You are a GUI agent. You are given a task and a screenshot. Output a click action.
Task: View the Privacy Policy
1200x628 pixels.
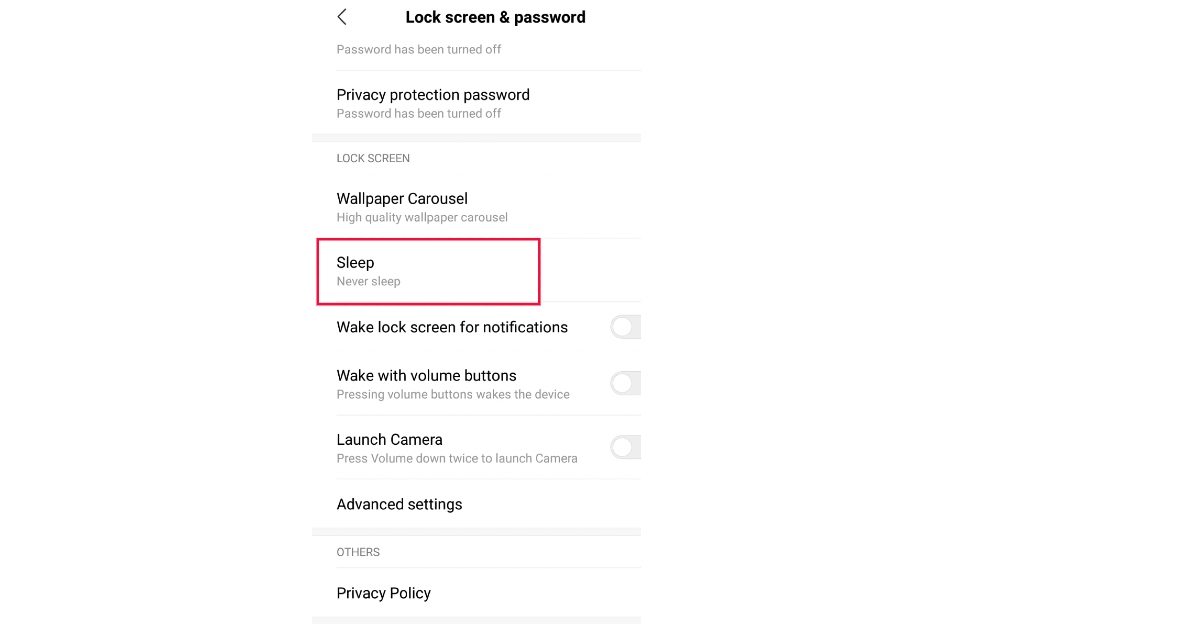click(383, 593)
